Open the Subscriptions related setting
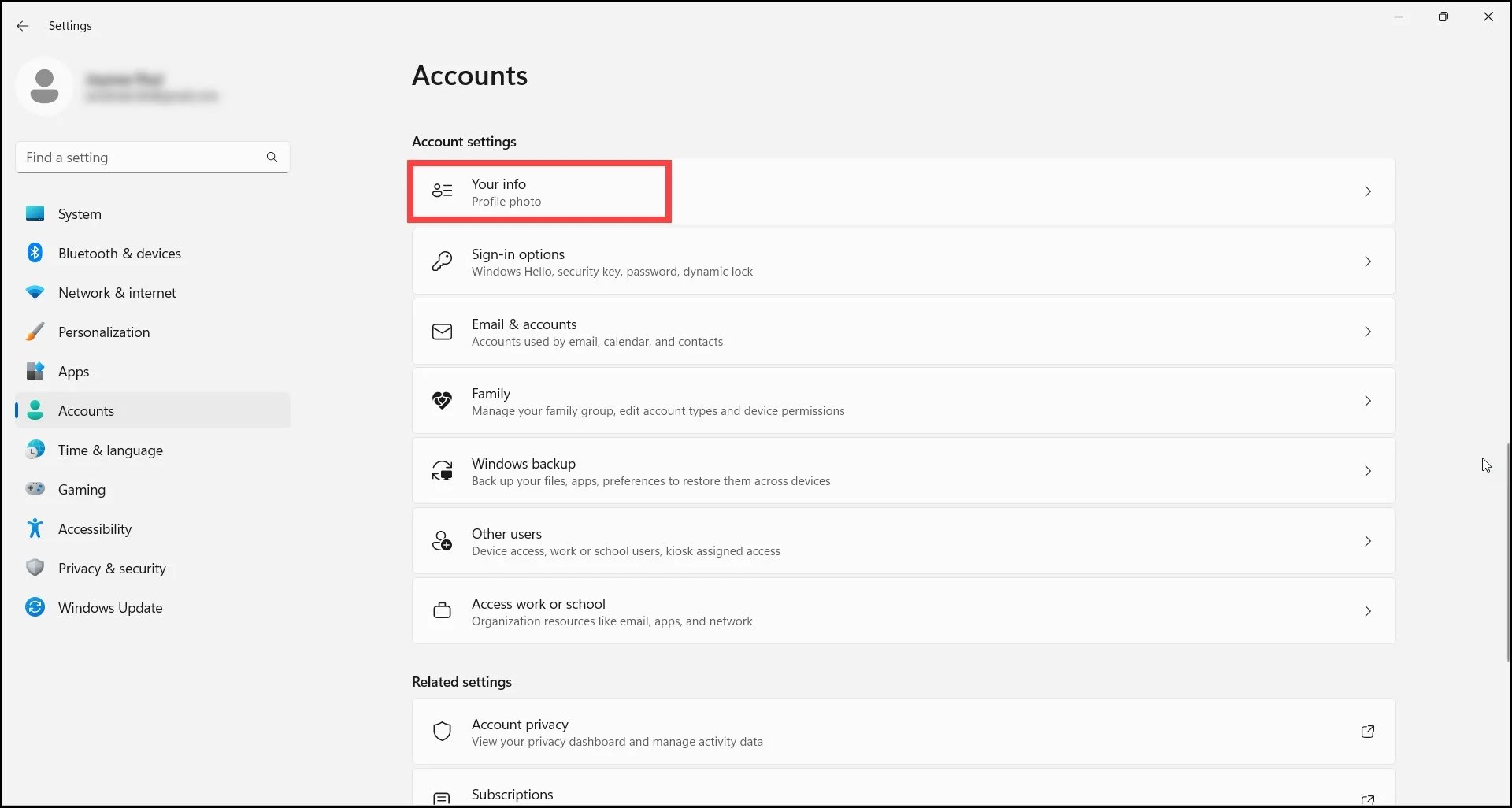 [x=513, y=795]
